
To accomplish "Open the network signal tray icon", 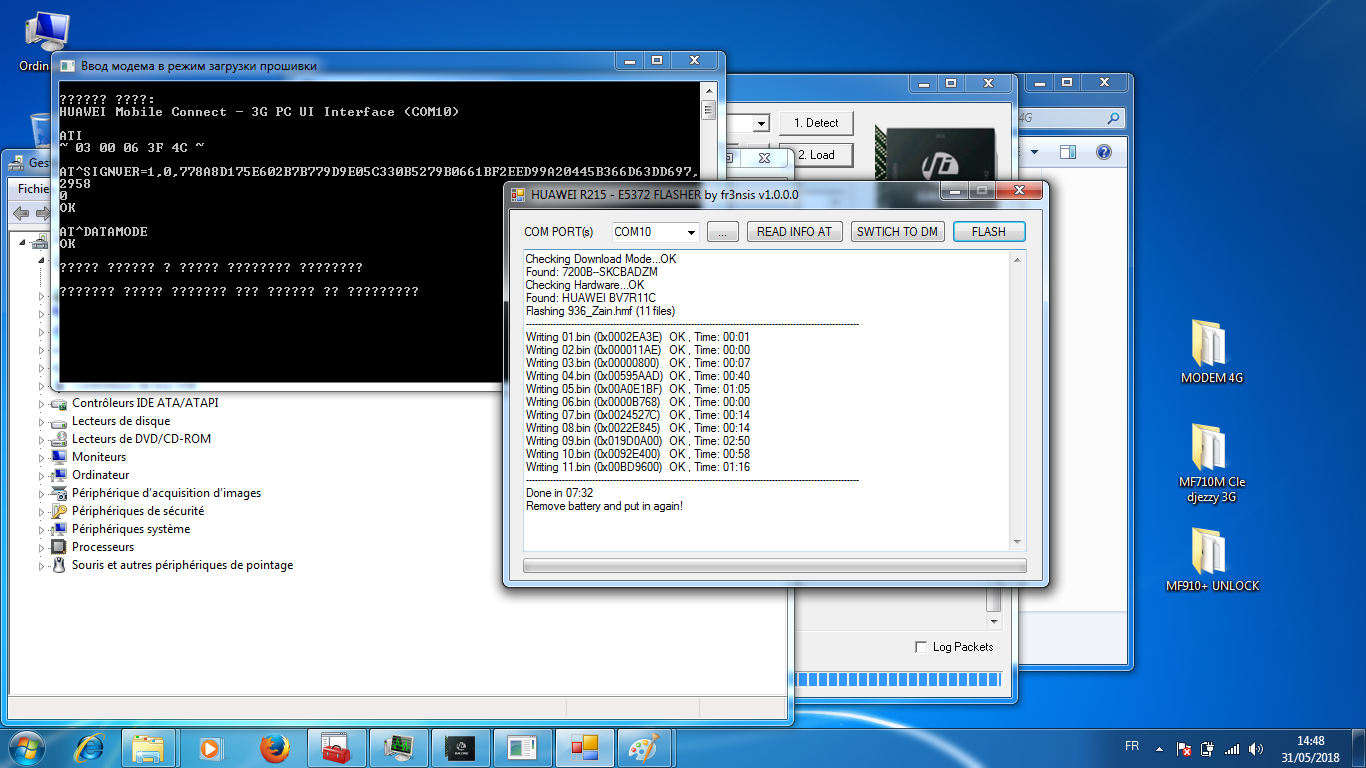I will tap(1232, 748).
